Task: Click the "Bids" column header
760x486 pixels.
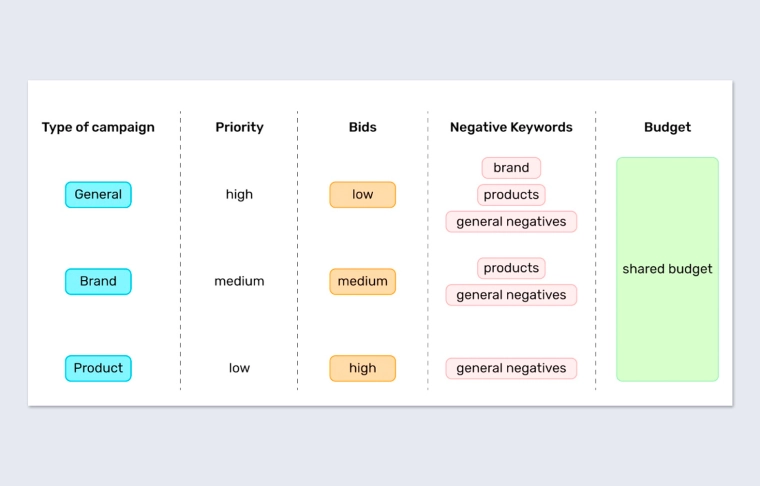Action: (362, 127)
